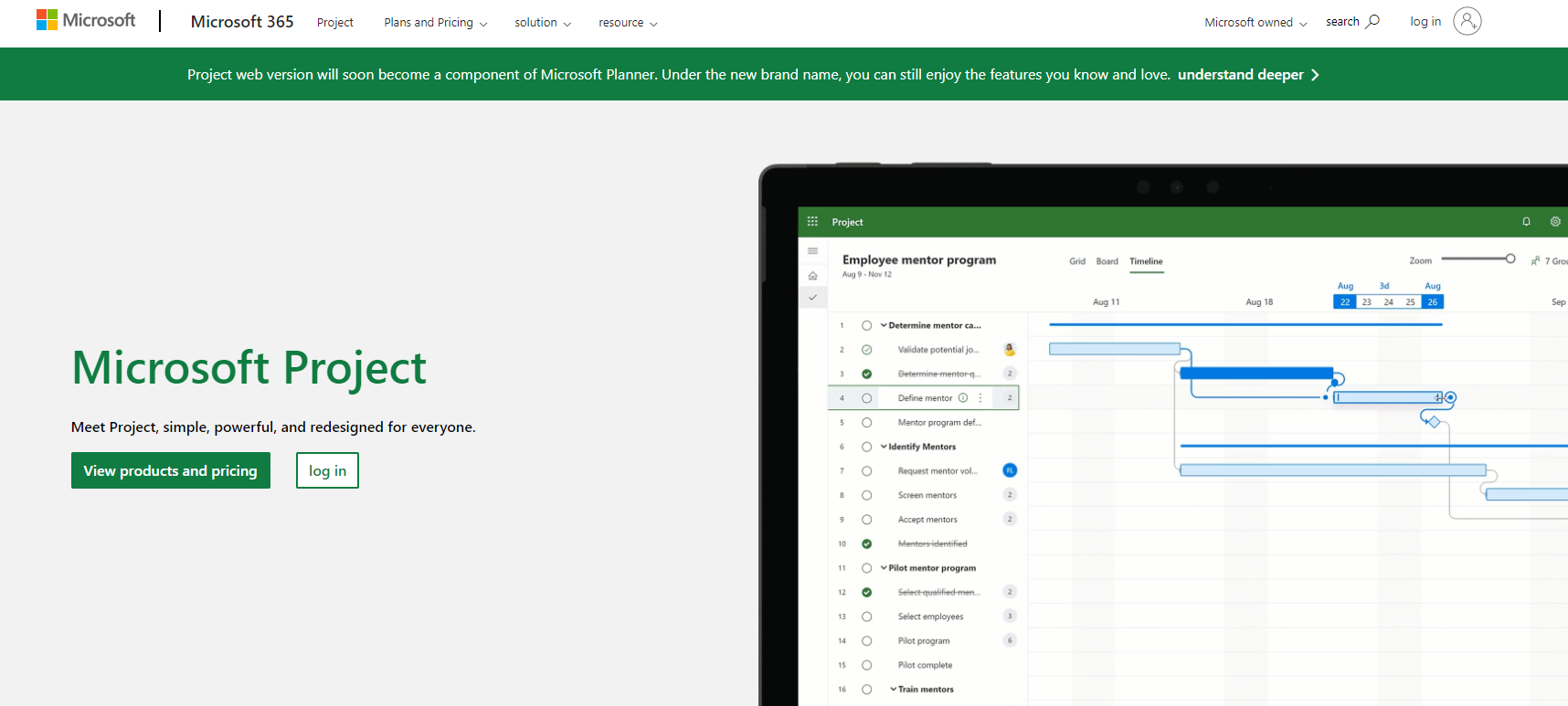Click the hamburger menu in Project sidebar

(812, 251)
